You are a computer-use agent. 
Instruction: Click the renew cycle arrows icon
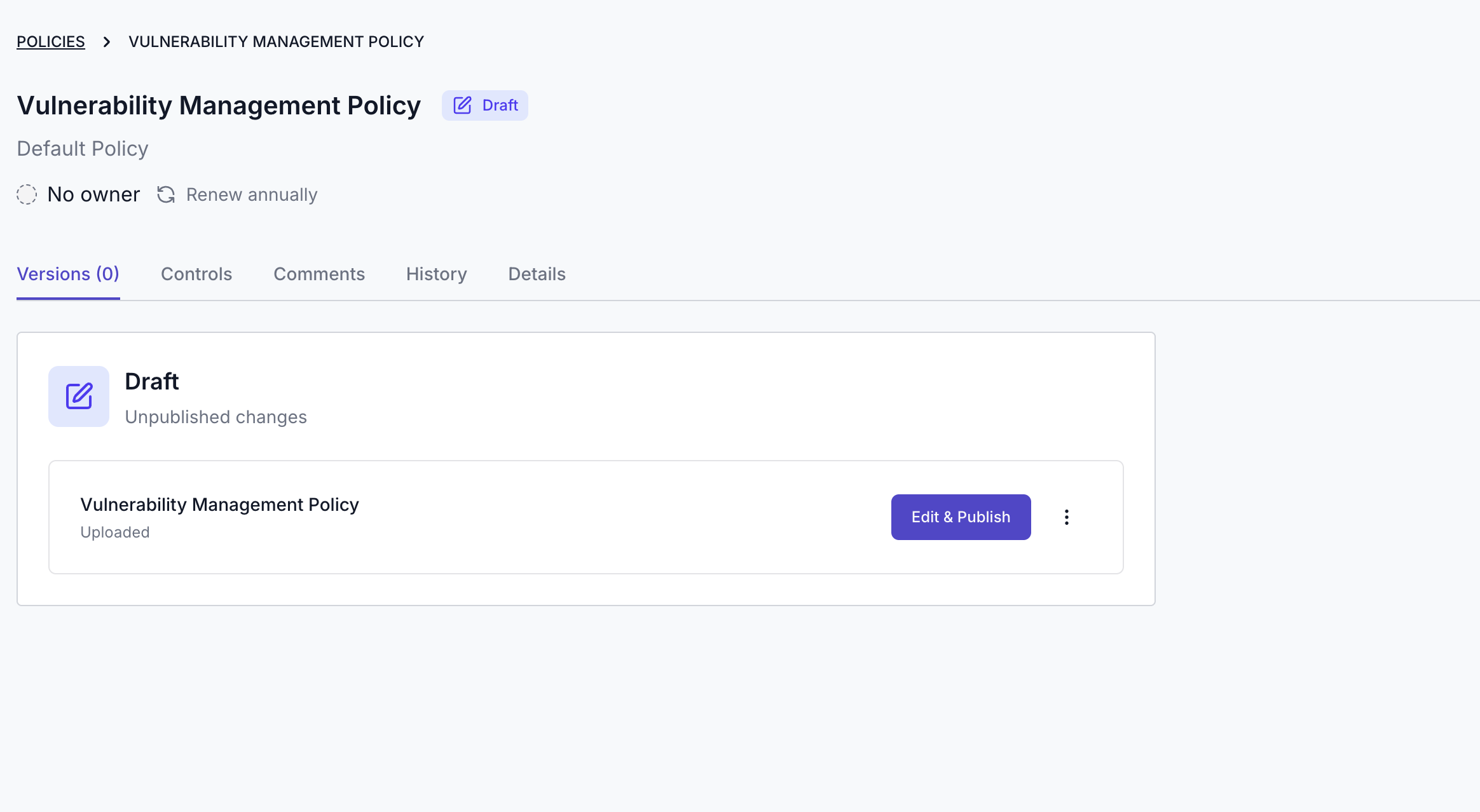(166, 194)
